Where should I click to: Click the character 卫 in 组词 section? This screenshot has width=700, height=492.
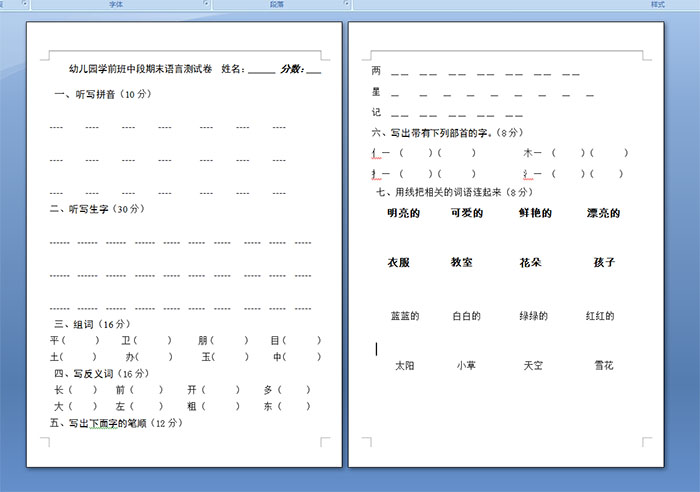pos(126,340)
